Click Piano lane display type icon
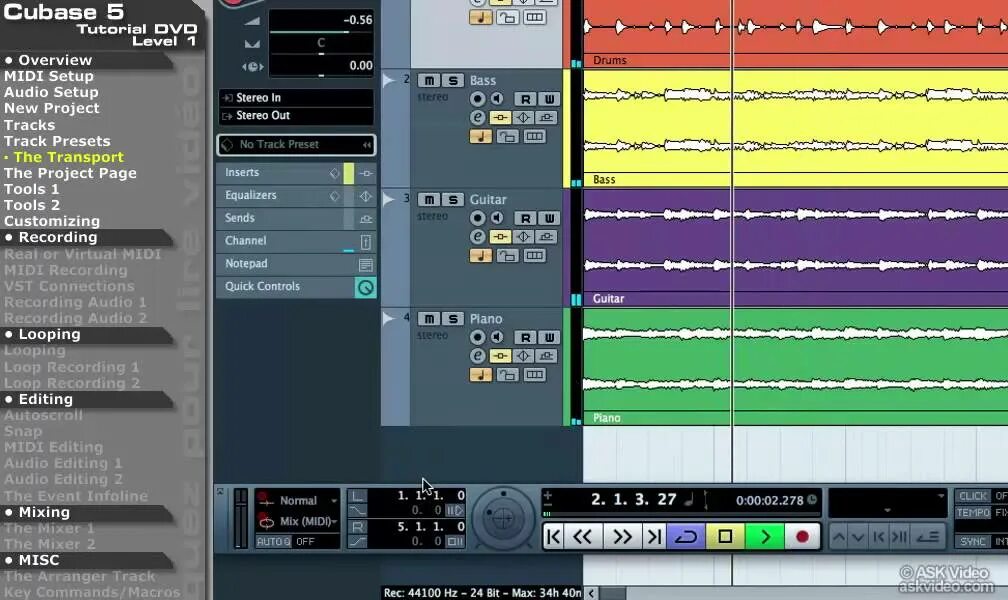The height and width of the screenshot is (600, 1008). coord(534,375)
